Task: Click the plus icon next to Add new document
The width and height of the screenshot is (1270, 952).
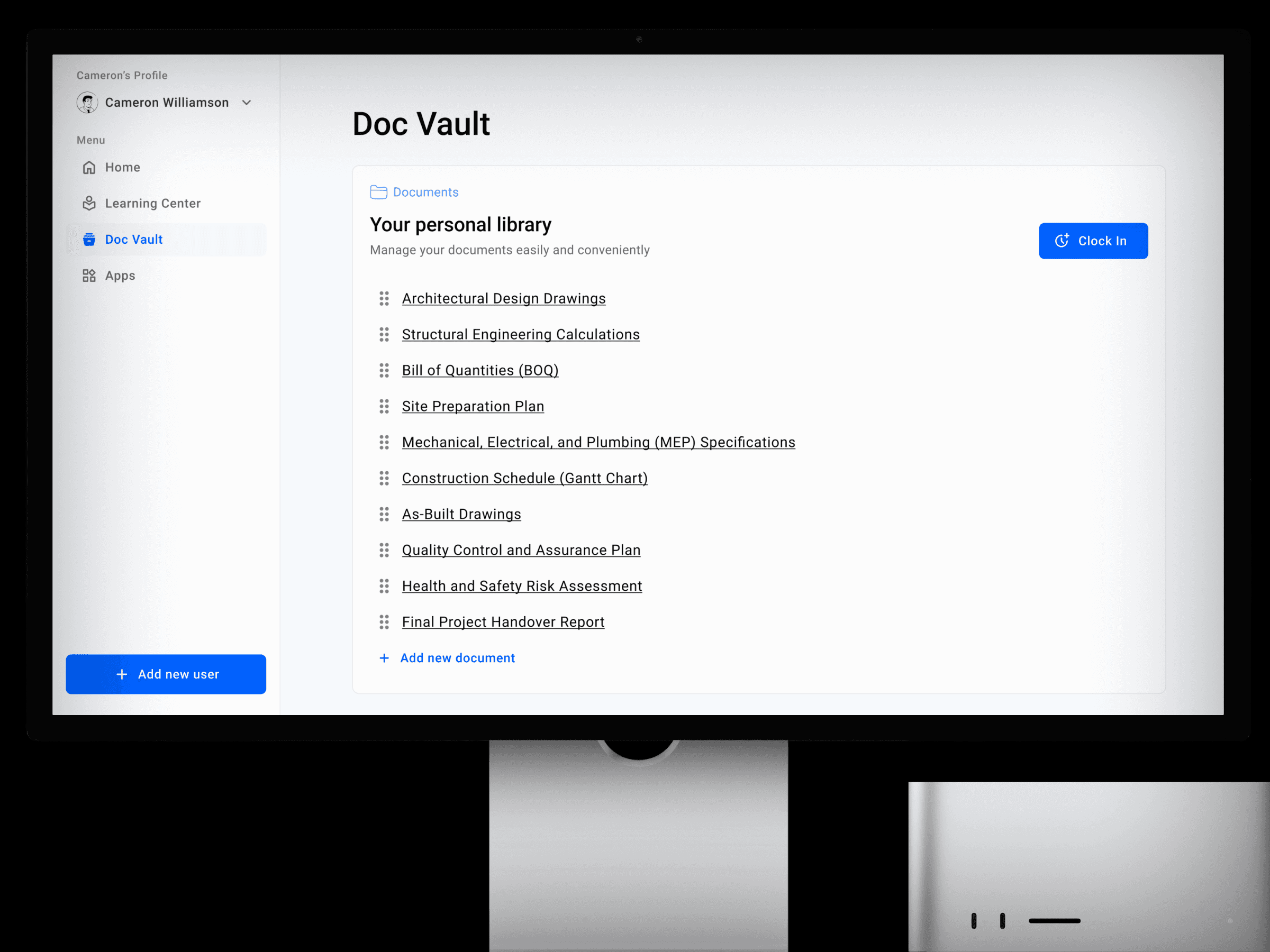Action: (x=384, y=657)
